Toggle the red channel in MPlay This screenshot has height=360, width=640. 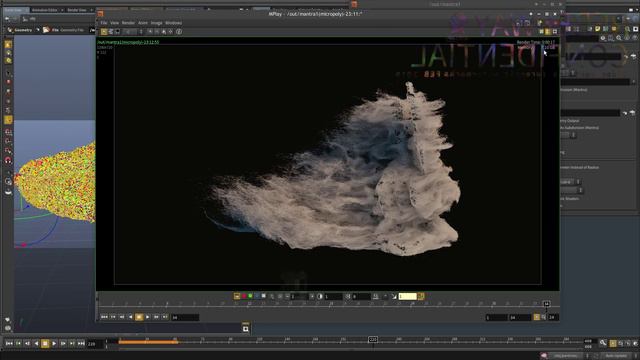(x=244, y=296)
